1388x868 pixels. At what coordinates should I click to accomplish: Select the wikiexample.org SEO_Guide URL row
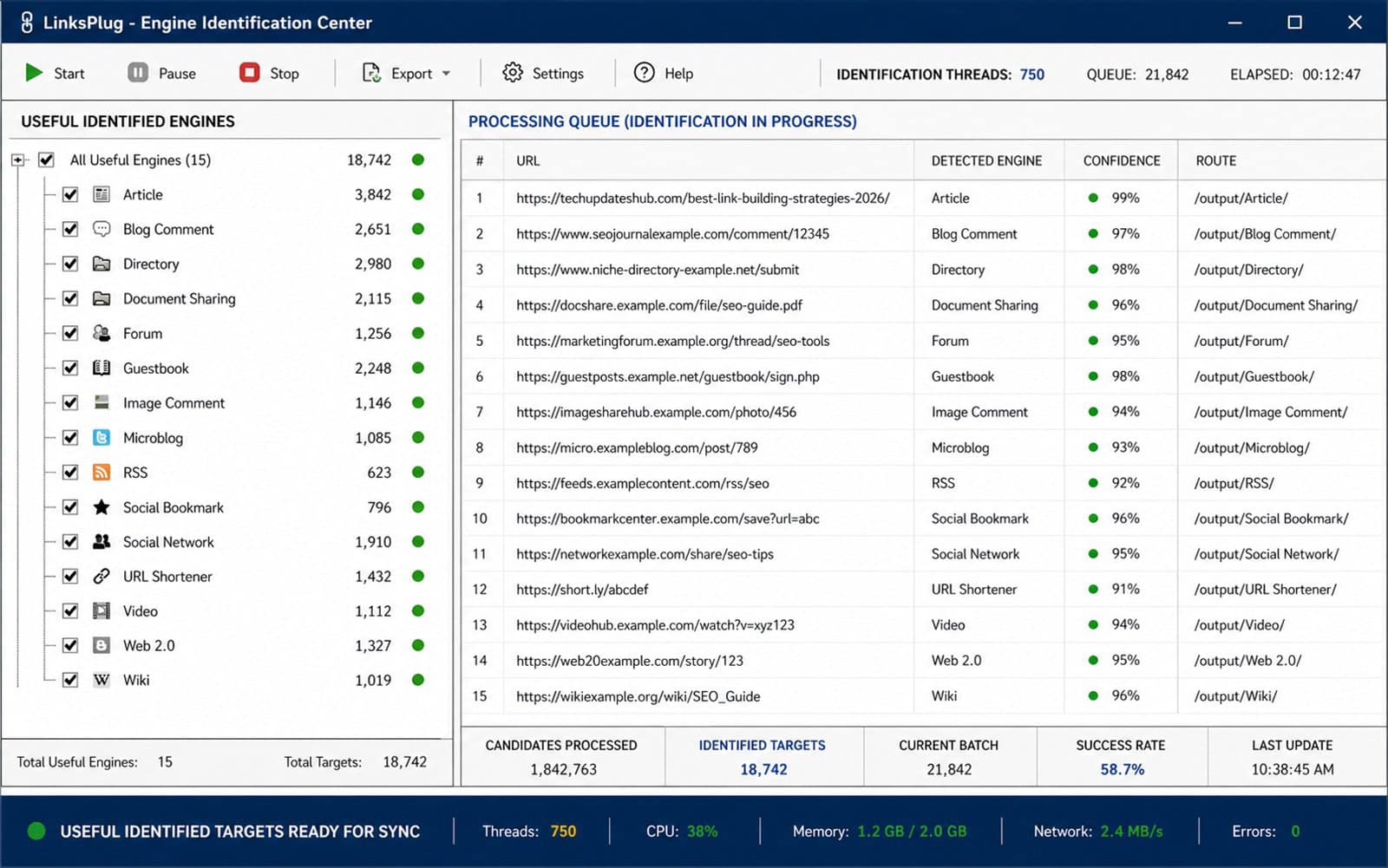pos(638,695)
